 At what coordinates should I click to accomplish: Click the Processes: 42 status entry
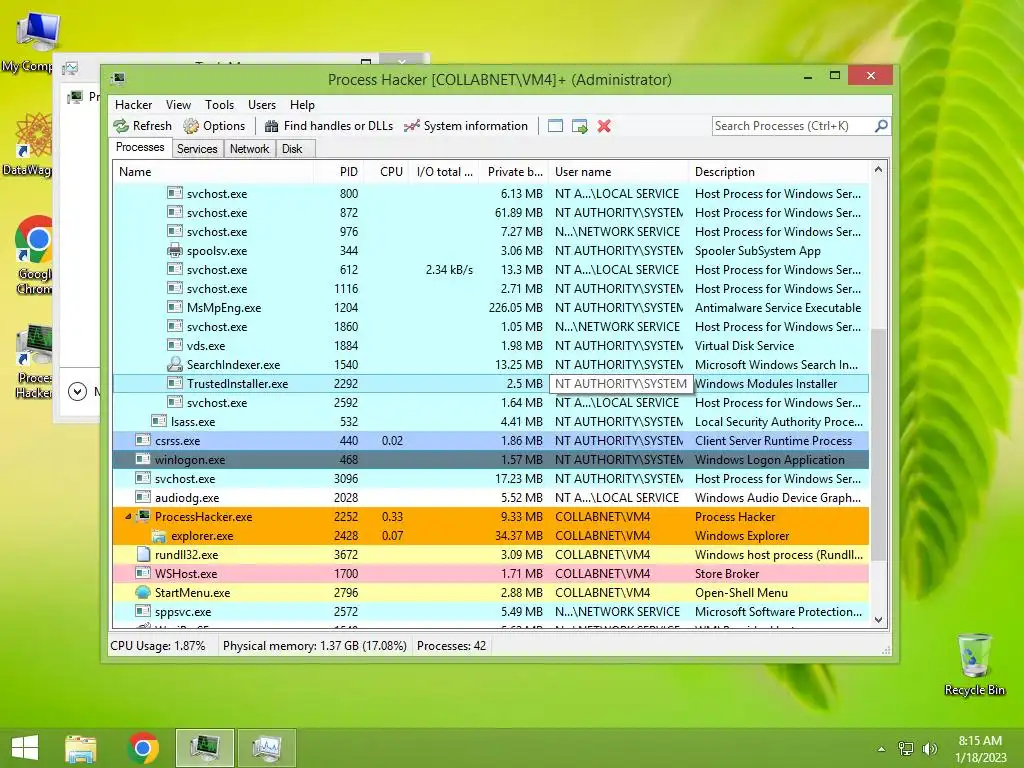[x=451, y=646]
